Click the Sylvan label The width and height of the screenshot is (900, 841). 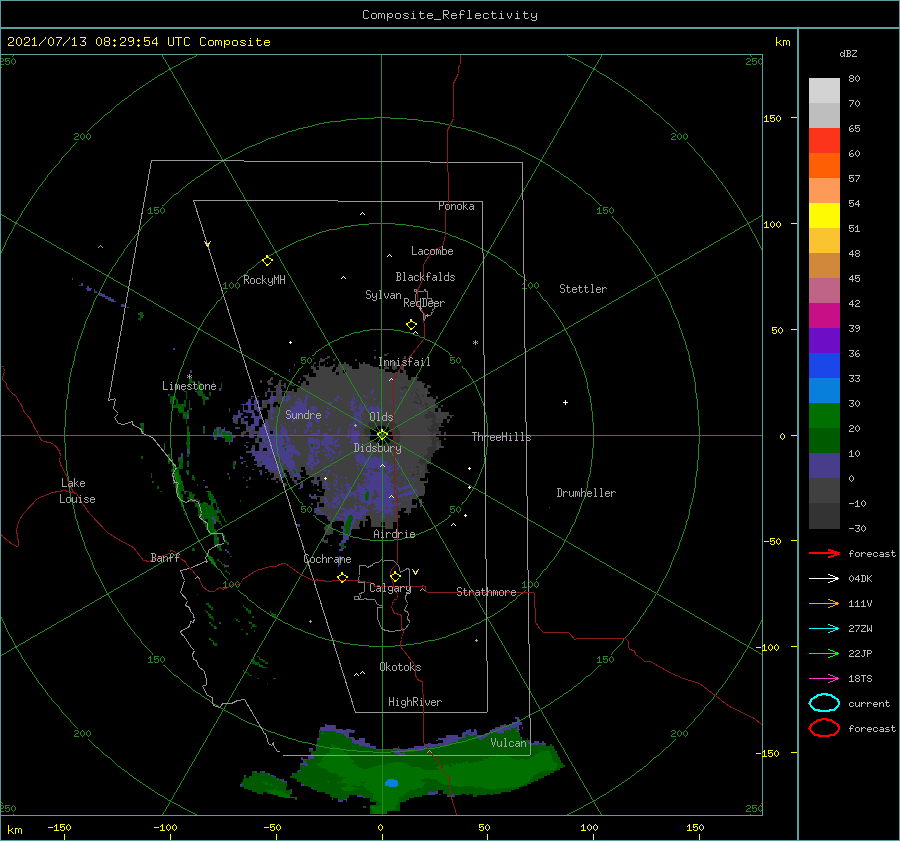pos(383,295)
